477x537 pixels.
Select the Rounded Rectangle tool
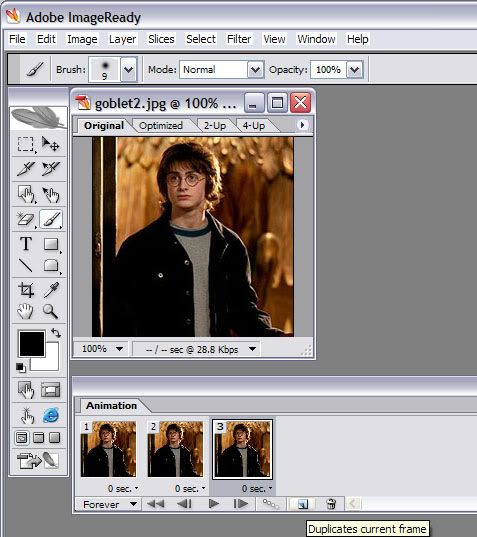coord(51,265)
